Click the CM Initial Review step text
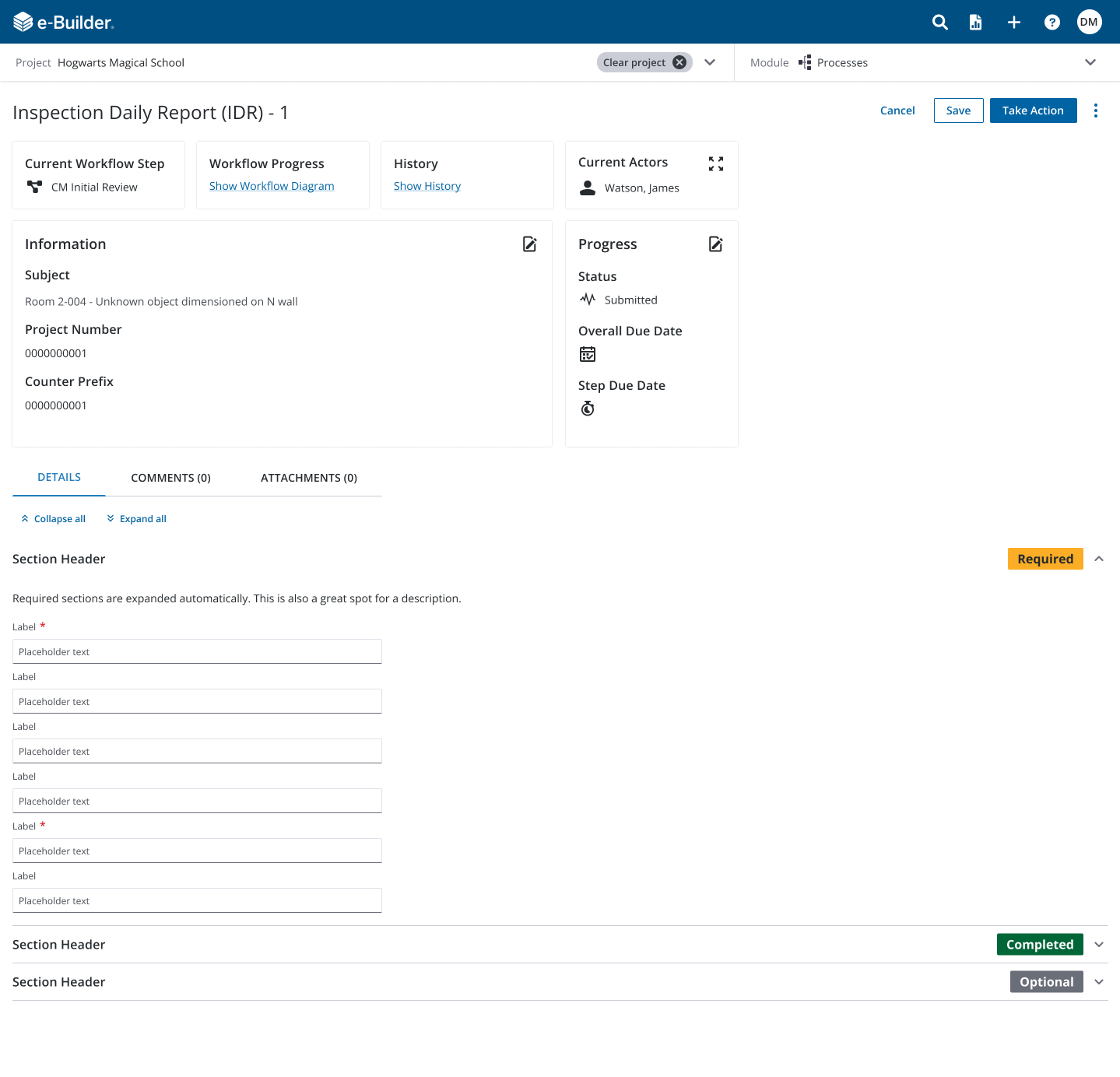Screen dimensions: 1120x1077 pyautogui.click(x=94, y=187)
